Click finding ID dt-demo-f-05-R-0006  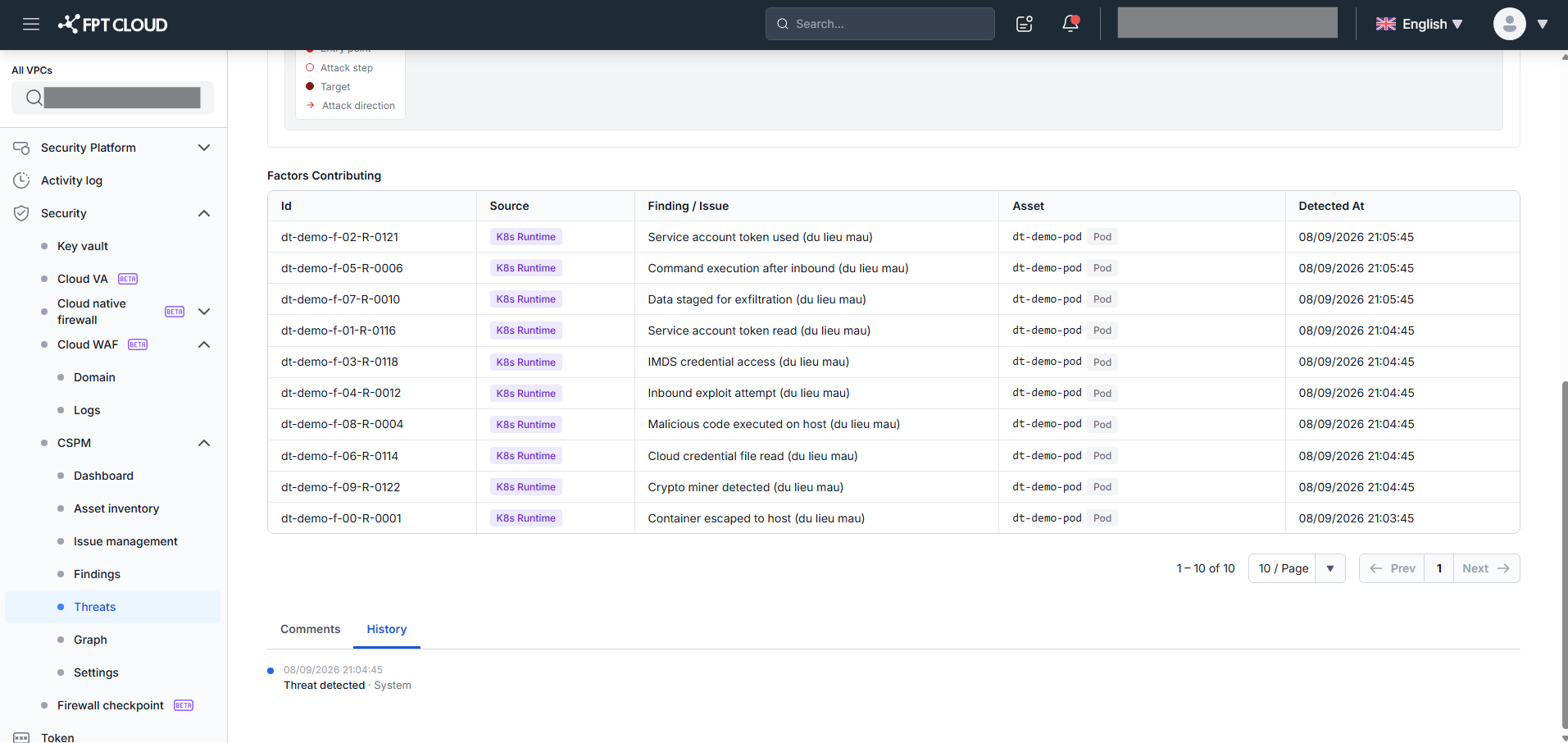coord(342,268)
